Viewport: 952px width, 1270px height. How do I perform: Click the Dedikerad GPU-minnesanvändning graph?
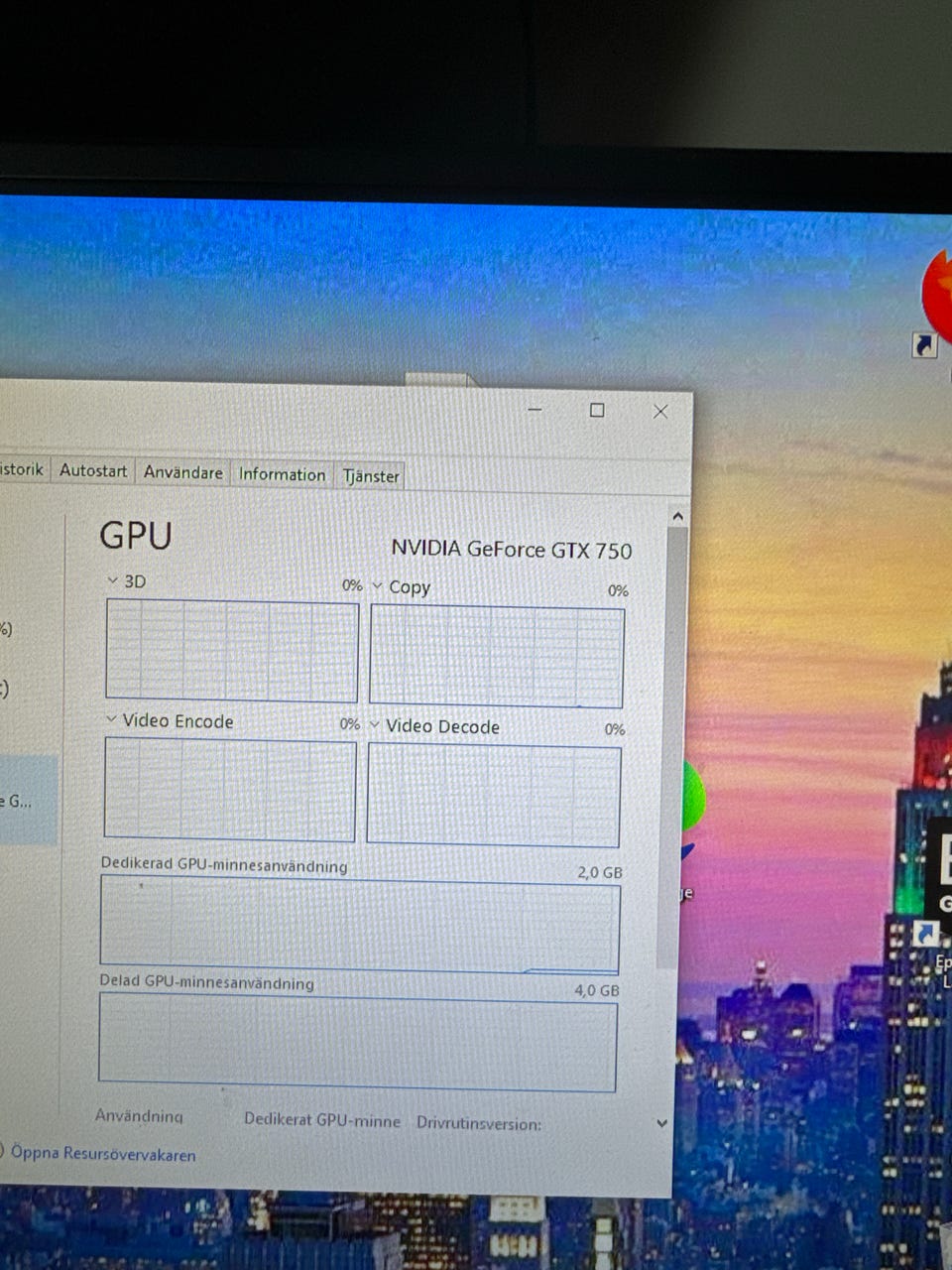click(360, 926)
